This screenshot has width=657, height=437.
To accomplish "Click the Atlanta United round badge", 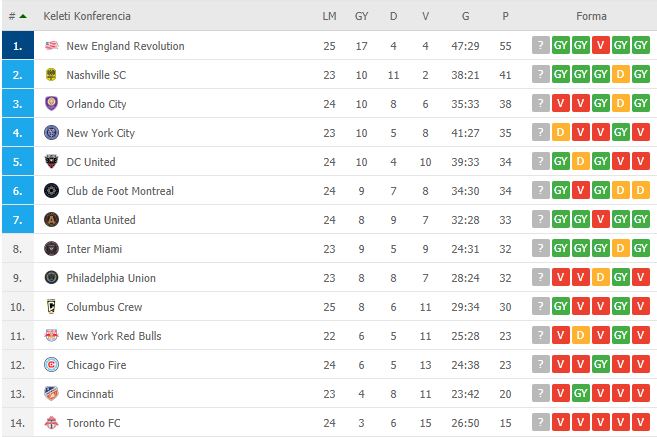I will pyautogui.click(x=51, y=220).
